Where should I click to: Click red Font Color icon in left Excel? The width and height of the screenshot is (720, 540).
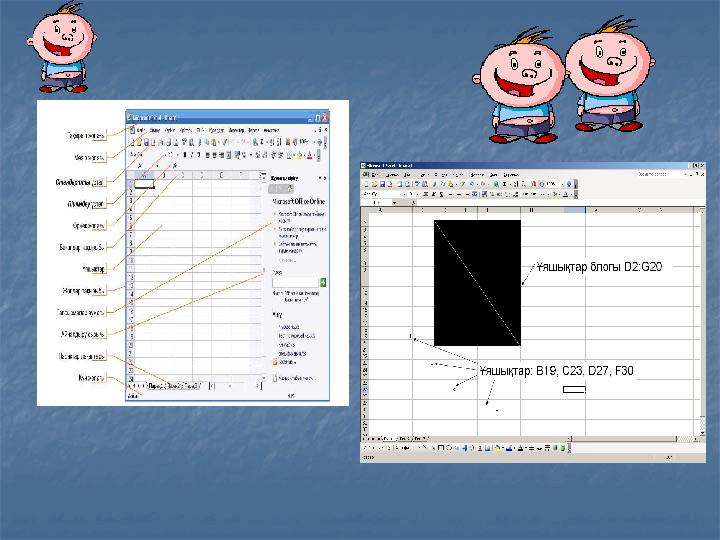coord(309,156)
